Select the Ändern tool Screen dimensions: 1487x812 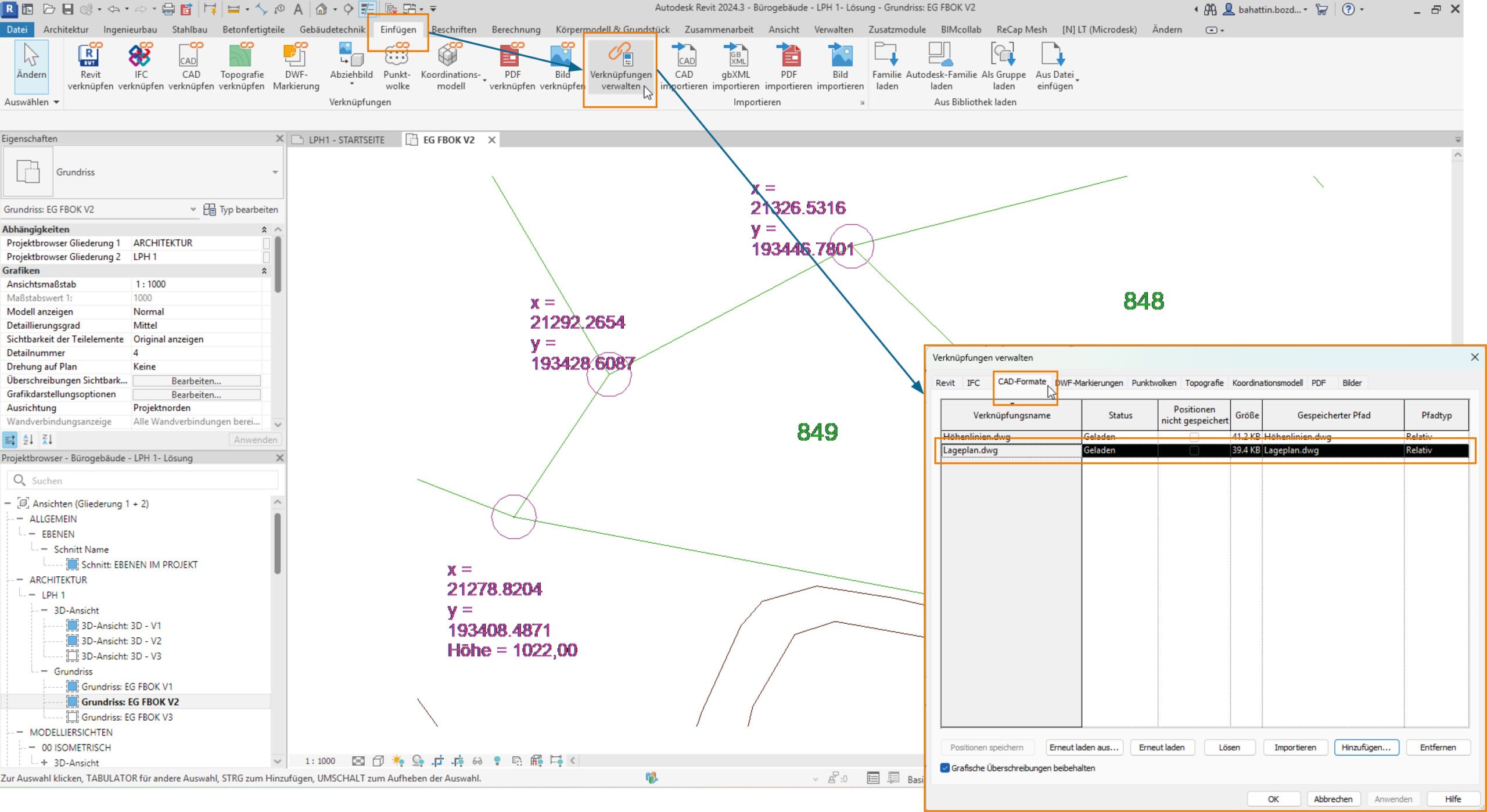[31, 66]
